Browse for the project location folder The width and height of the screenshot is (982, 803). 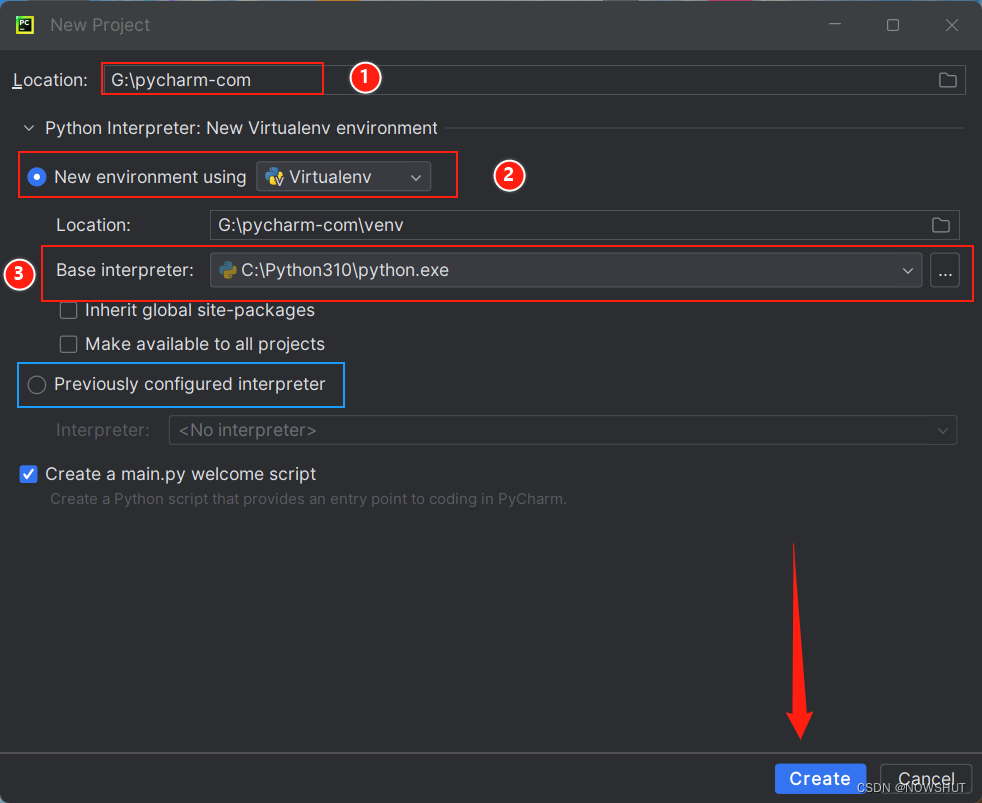[x=948, y=80]
